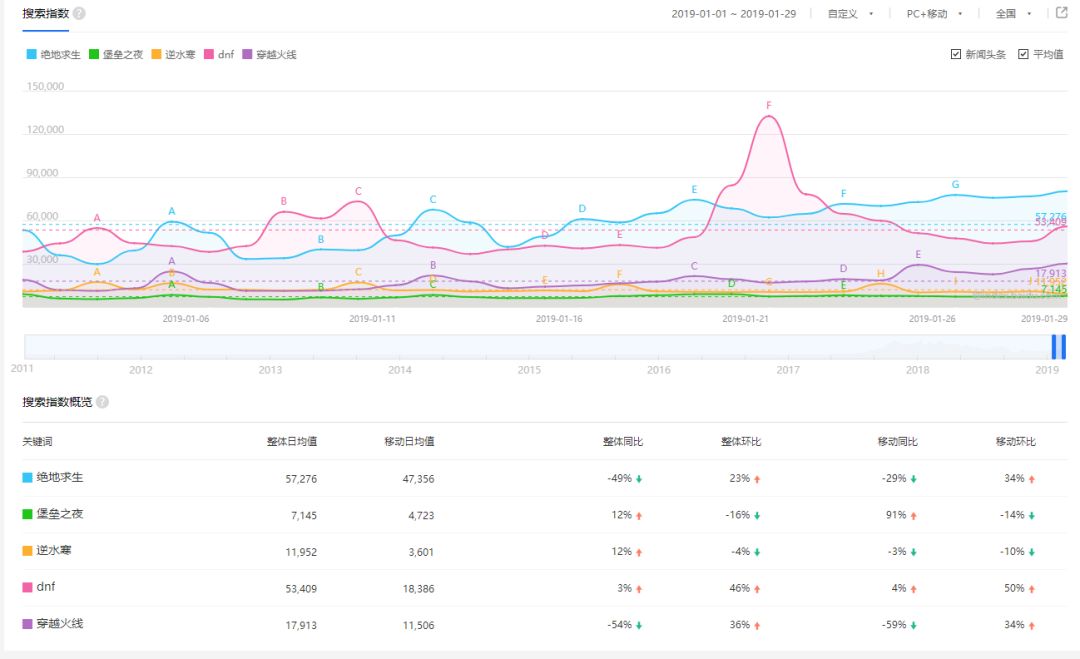Click the 57,276 value in table

click(x=301, y=479)
